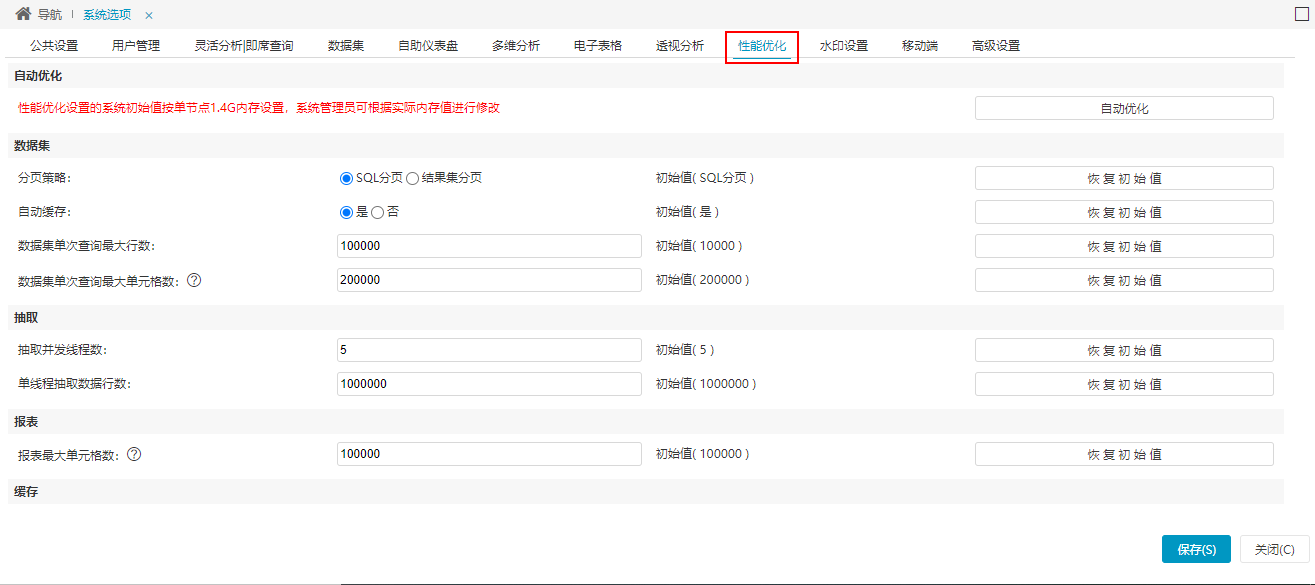
Task: Restore initial value for 数据集单次查询最大单元格数
Action: pos(1124,280)
